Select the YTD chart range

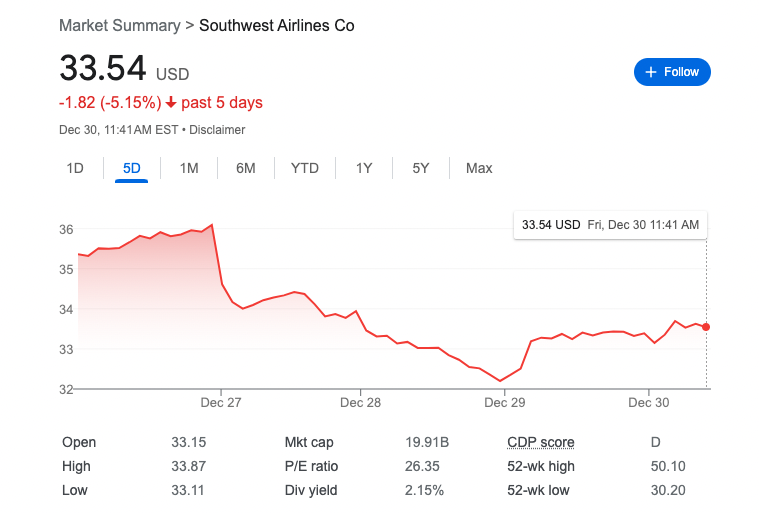tap(305, 168)
